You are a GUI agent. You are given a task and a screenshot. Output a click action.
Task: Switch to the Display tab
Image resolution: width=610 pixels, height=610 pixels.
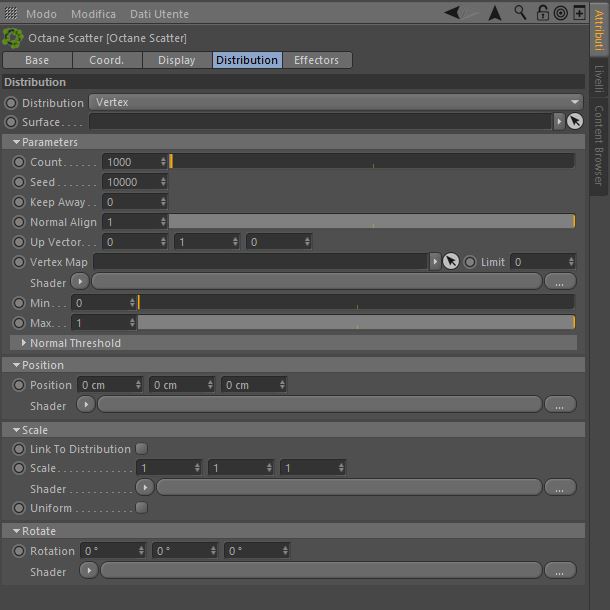177,60
